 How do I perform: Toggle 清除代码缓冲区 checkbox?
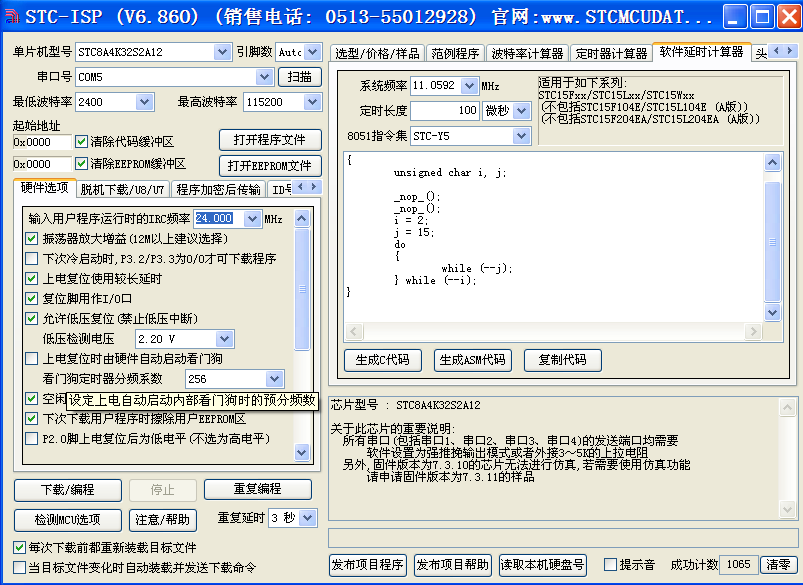81,141
